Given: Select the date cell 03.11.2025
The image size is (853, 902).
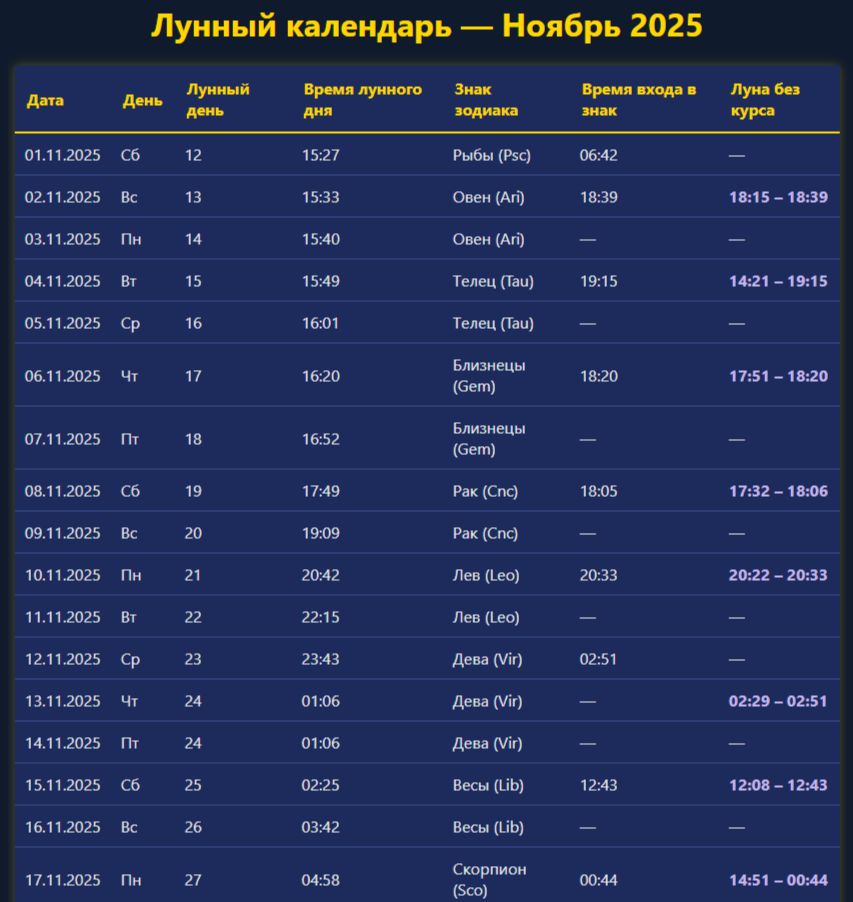Looking at the screenshot, I should click(x=63, y=239).
